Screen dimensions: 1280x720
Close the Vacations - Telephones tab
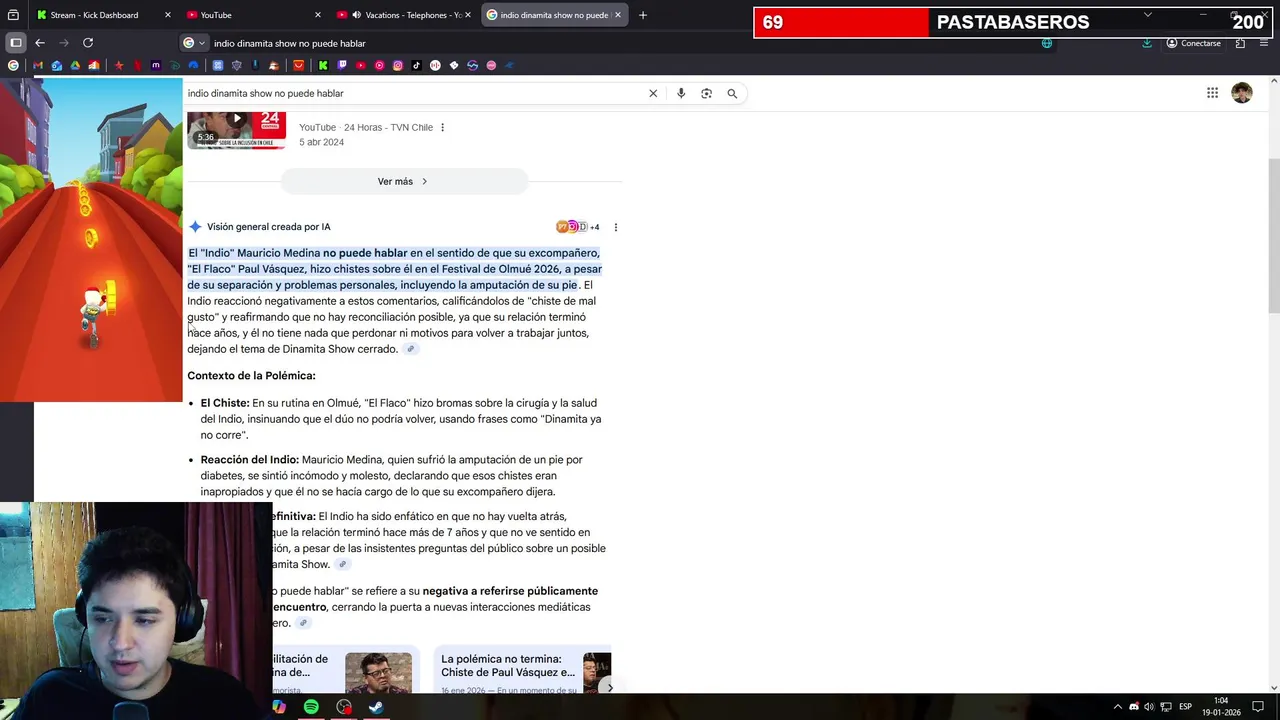coord(468,15)
